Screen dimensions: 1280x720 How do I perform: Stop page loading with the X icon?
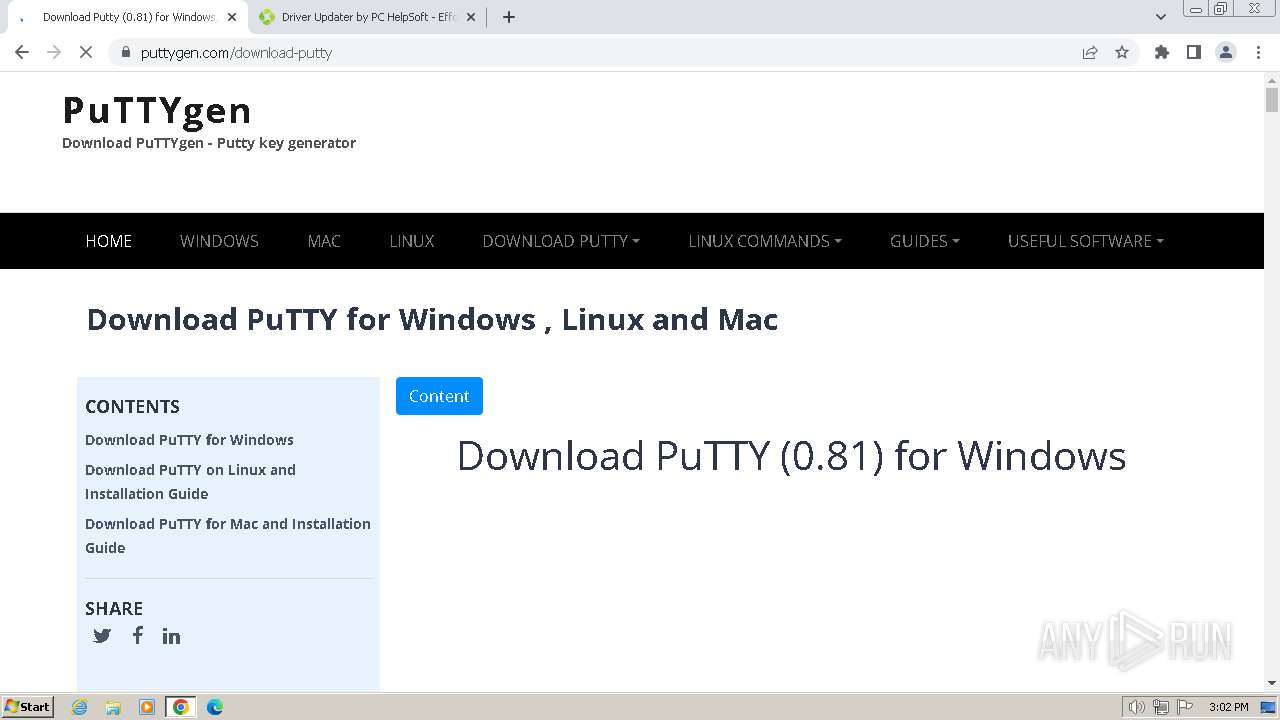(x=86, y=52)
